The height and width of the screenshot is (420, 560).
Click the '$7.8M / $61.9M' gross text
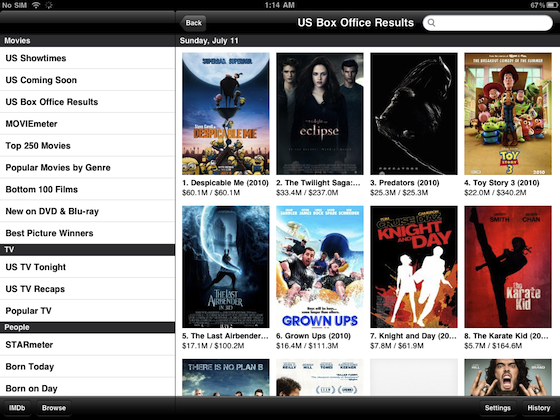pyautogui.click(x=397, y=346)
